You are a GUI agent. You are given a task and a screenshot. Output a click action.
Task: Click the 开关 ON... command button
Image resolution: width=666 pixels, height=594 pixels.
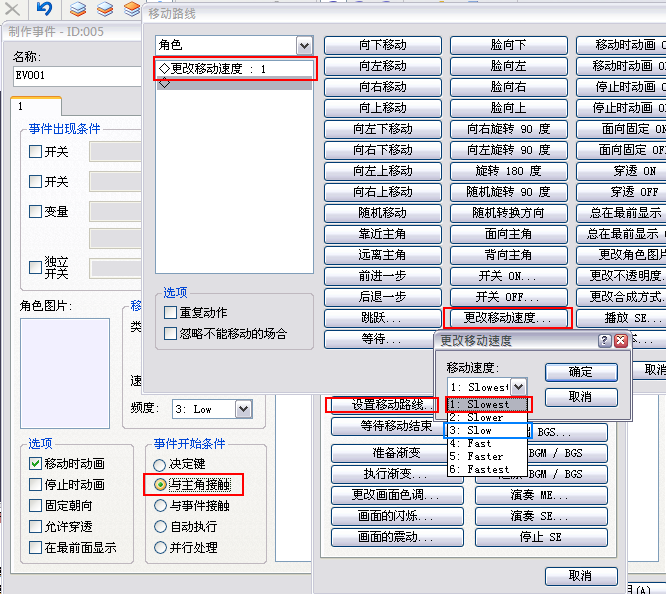(508, 276)
